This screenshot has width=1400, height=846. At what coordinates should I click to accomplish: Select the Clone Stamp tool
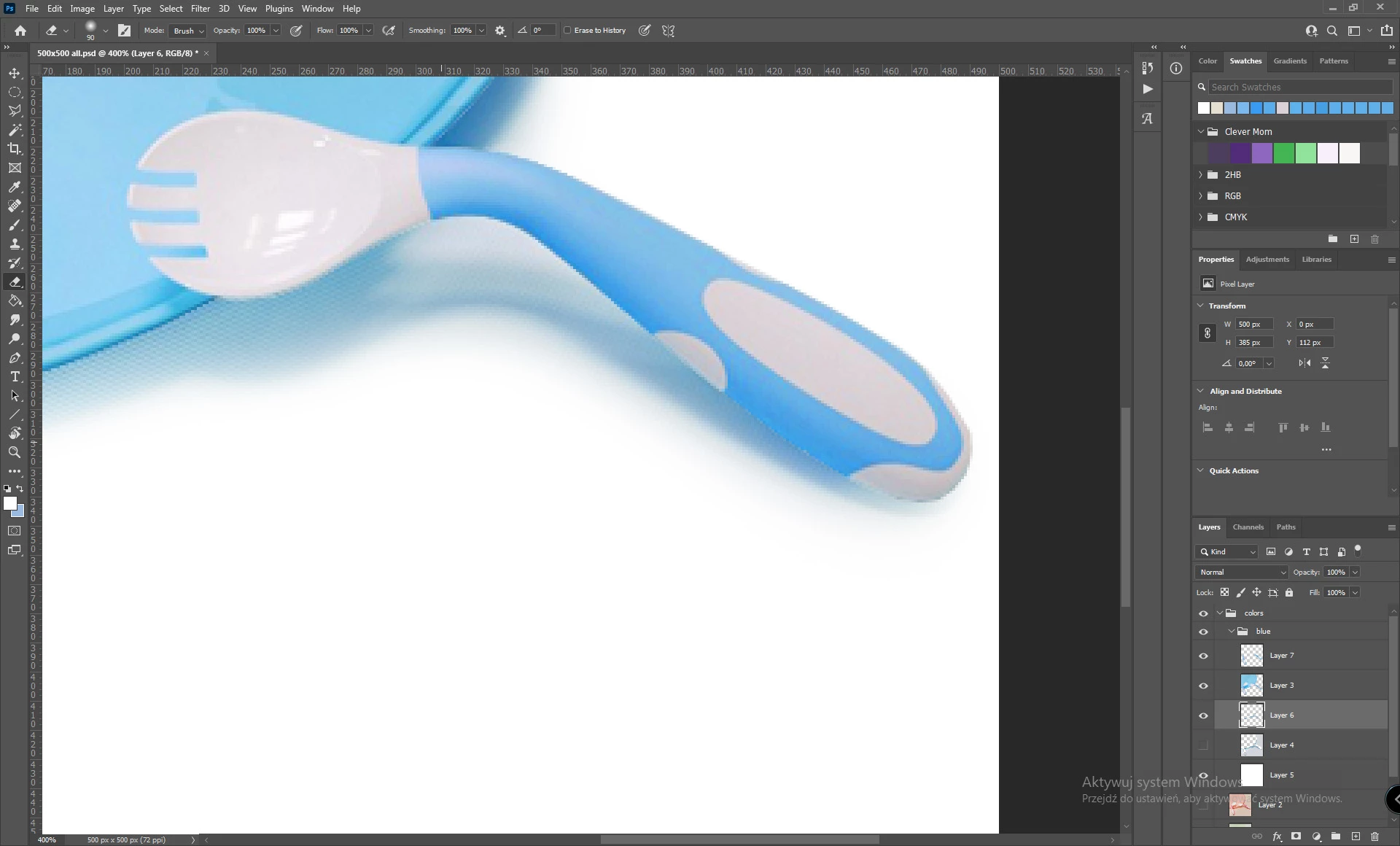[x=15, y=244]
